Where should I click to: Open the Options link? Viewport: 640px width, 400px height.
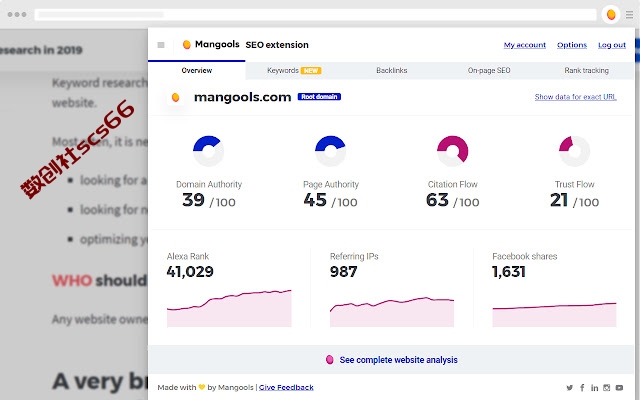[x=572, y=45]
